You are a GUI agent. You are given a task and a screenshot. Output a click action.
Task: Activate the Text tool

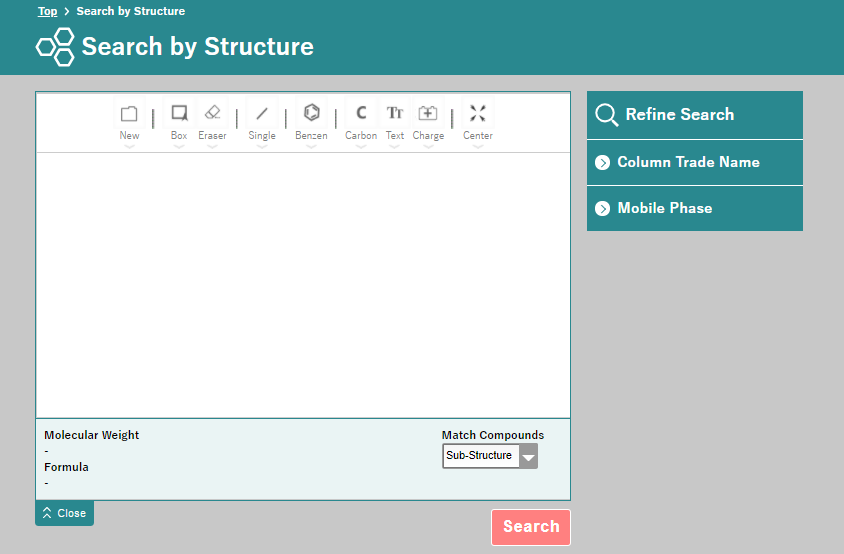coord(395,113)
